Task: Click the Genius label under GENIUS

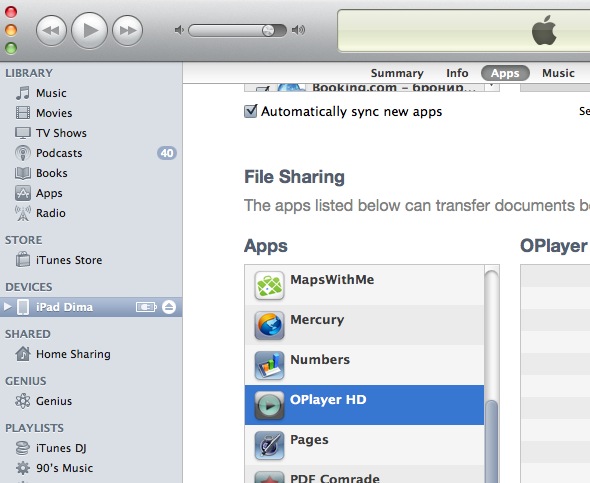Action: [x=54, y=401]
